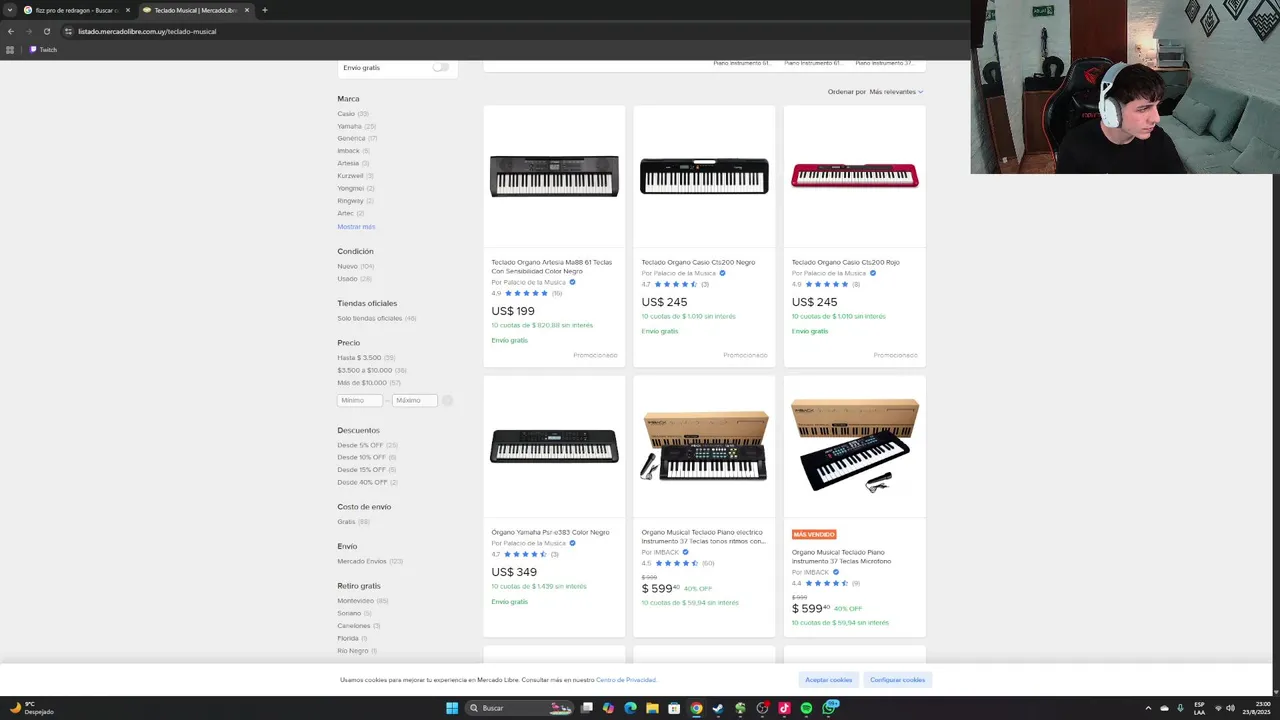Click US$ 199 price of Artesia keyboard
1280x720 pixels.
point(513,311)
